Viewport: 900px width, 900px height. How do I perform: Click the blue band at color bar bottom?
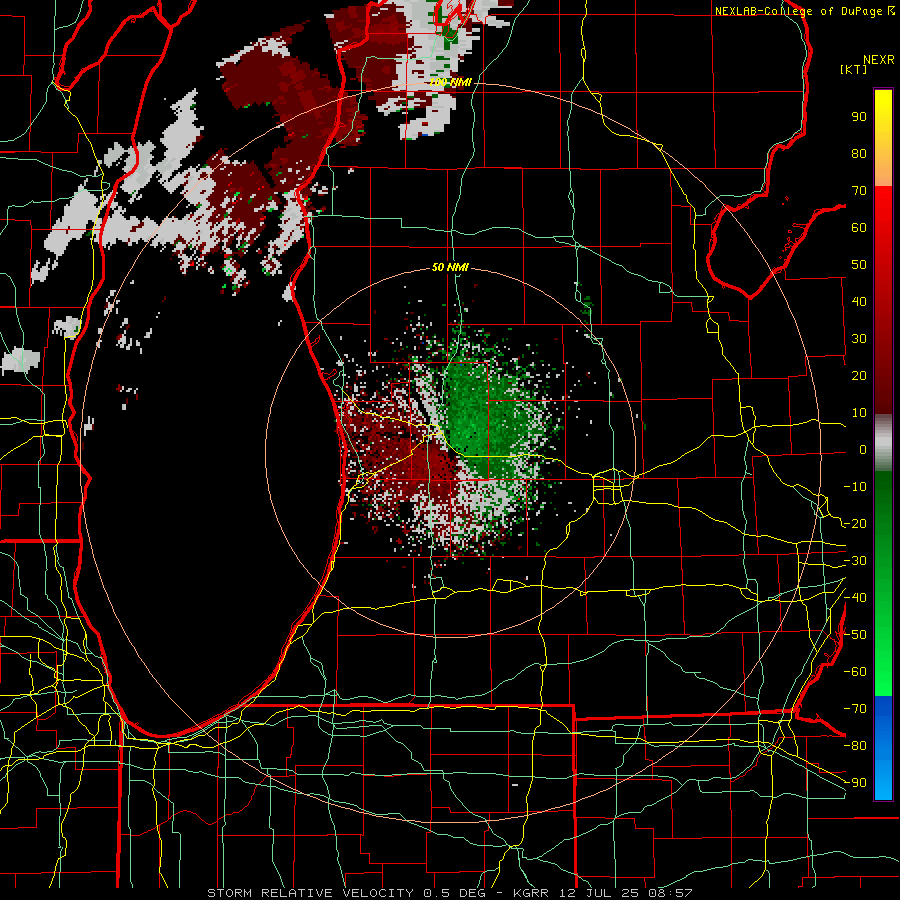[883, 748]
